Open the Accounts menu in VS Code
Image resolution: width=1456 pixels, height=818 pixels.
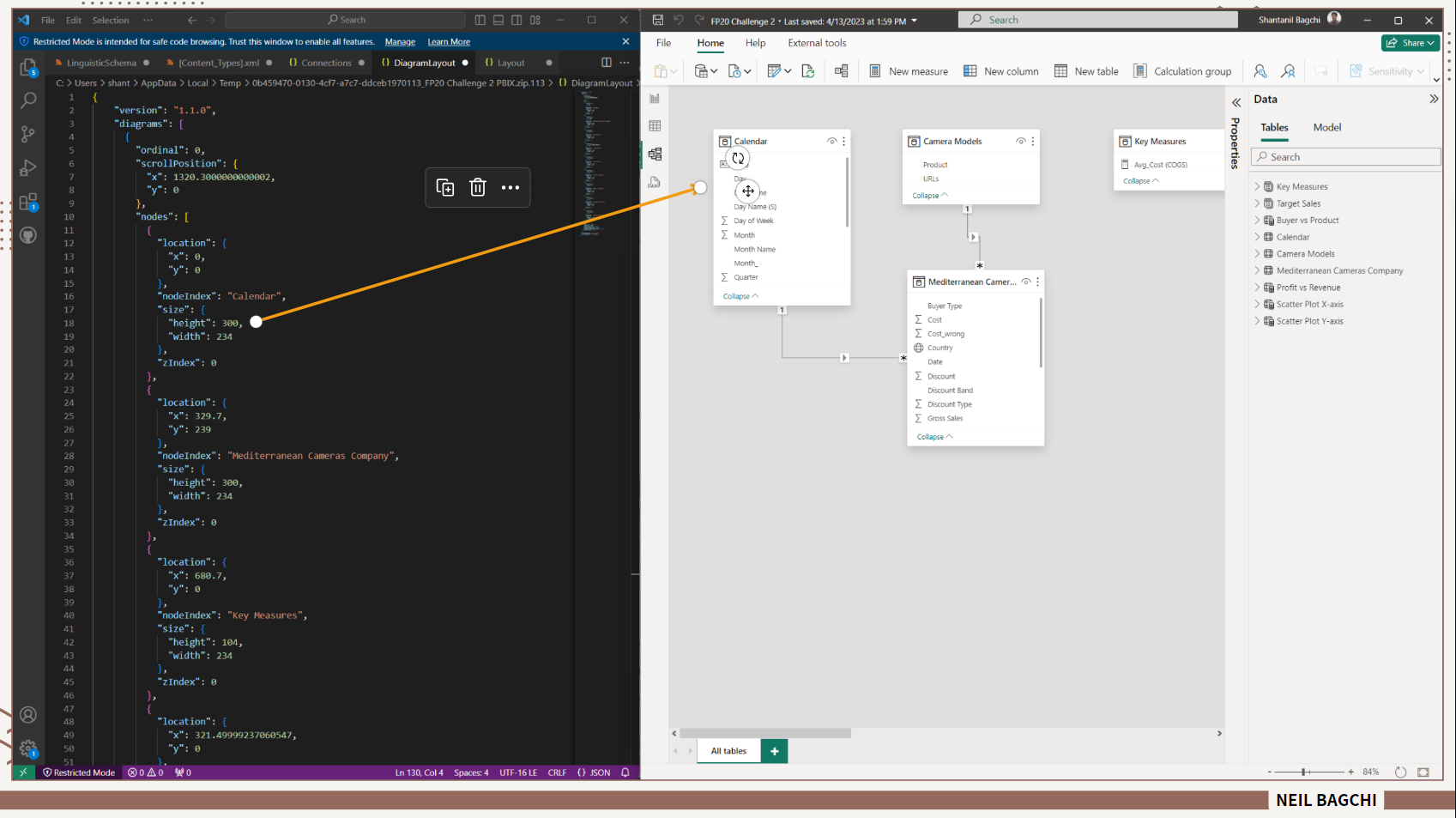click(x=27, y=714)
